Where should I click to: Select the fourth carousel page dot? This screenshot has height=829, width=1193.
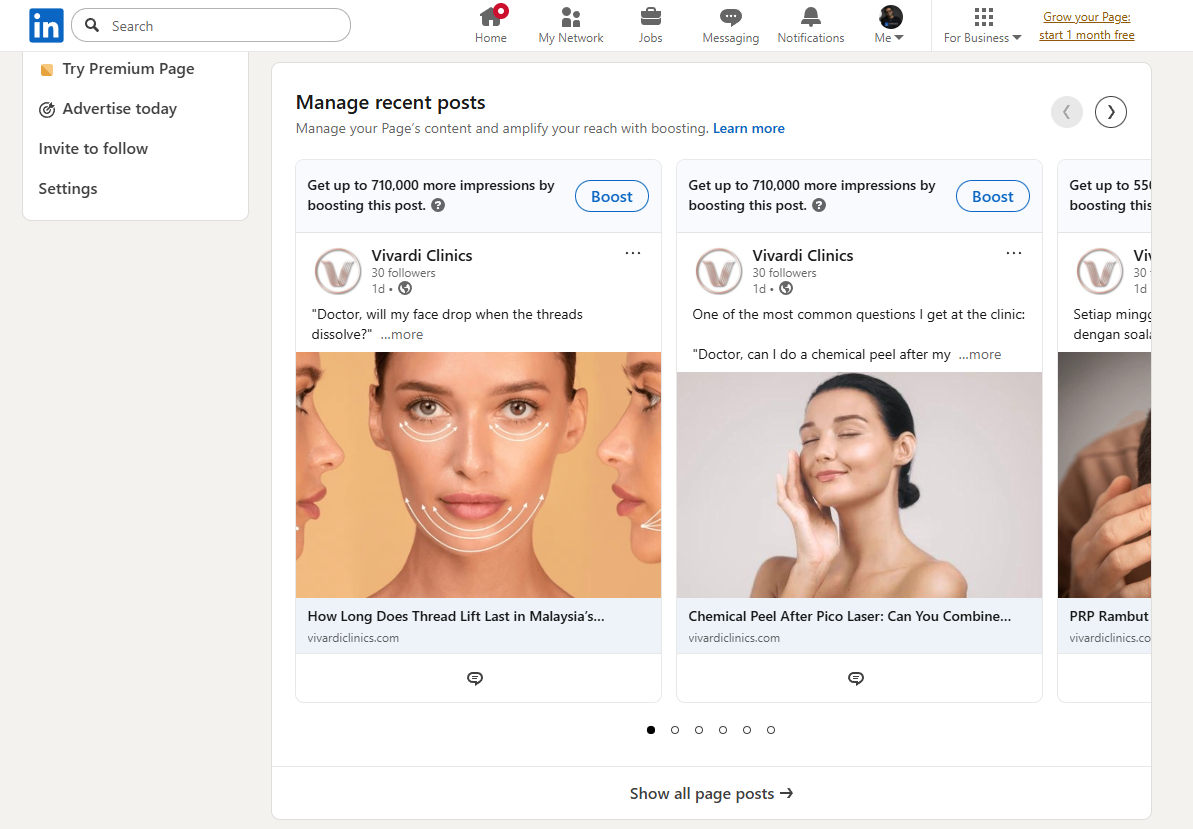click(723, 730)
